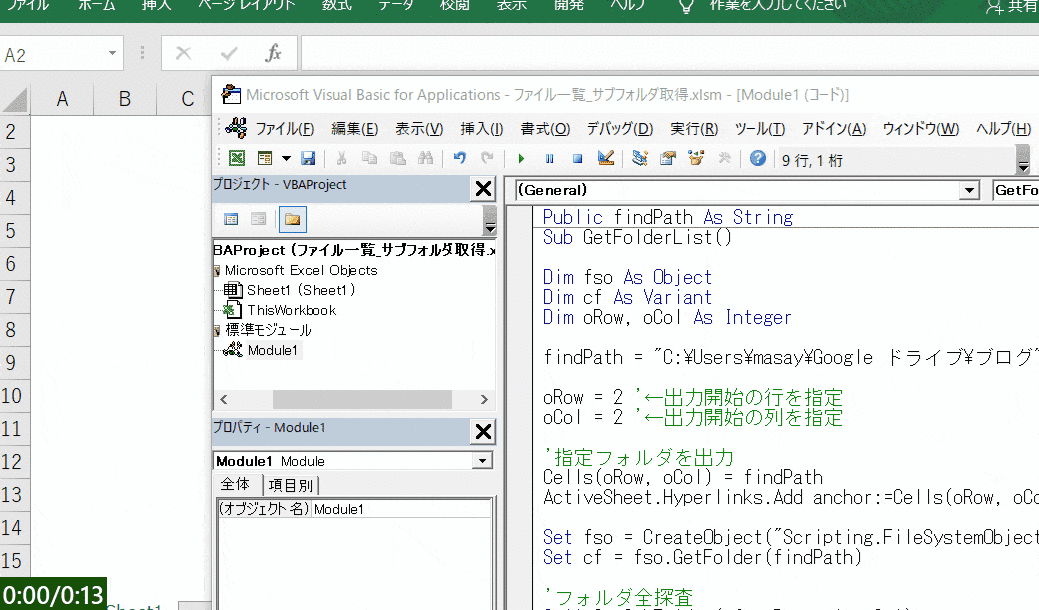Open the ヘルプ(H) menu in VBA editor
Screen dimensions: 1039x610
(x=1003, y=128)
